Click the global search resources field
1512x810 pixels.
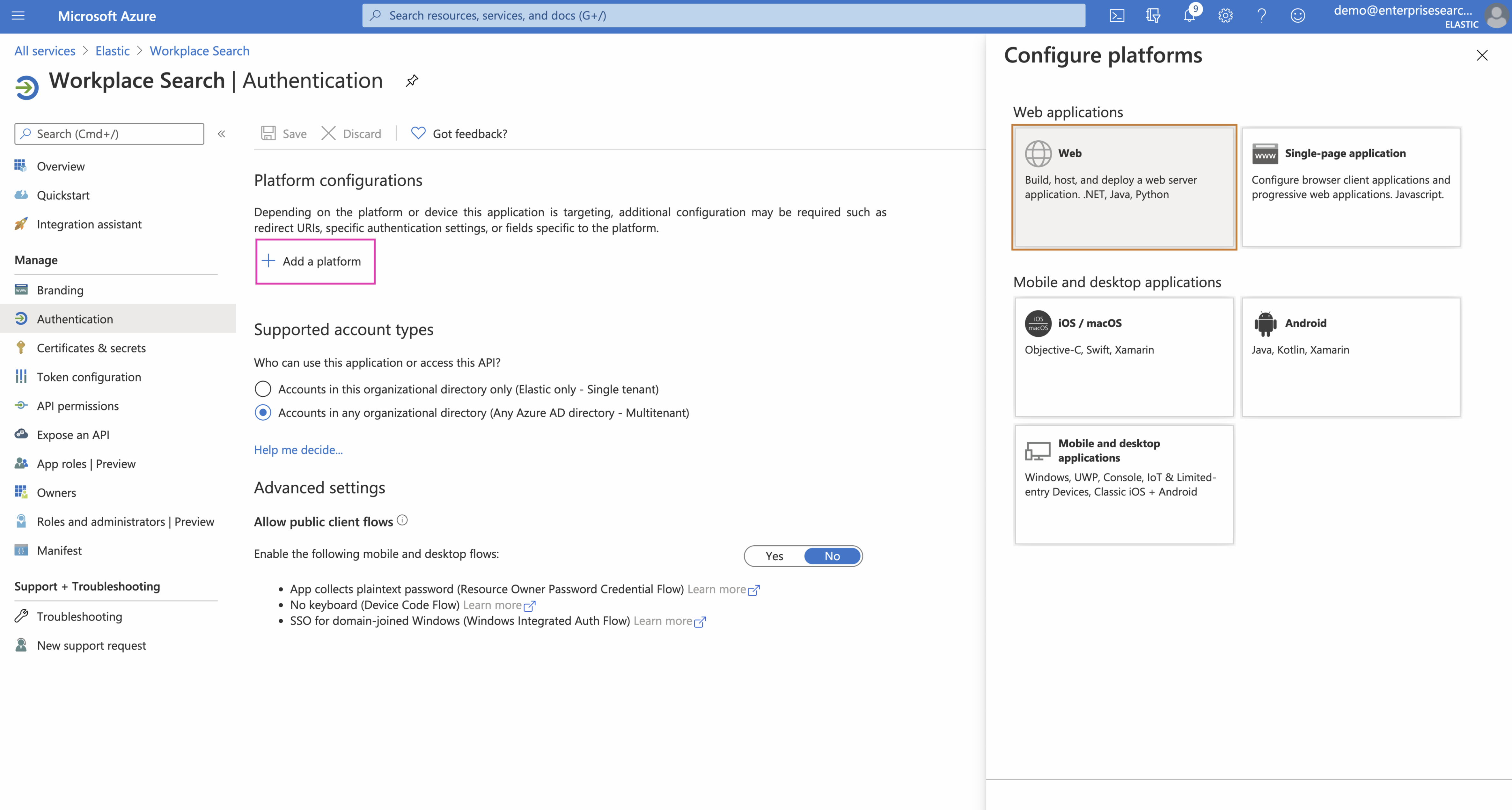723,16
